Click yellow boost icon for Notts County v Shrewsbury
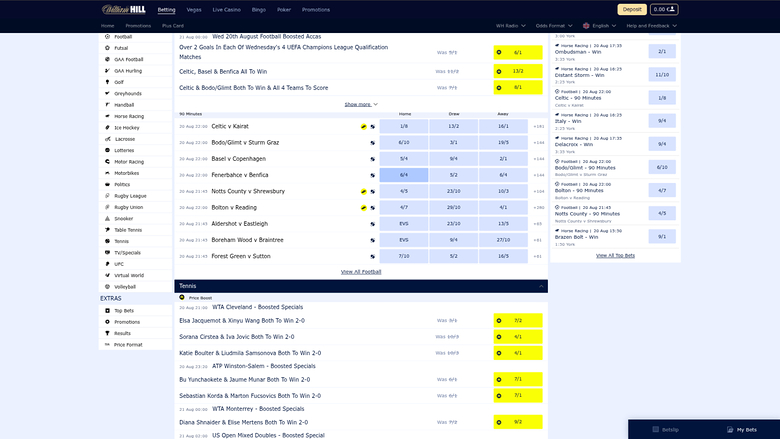 click(364, 191)
